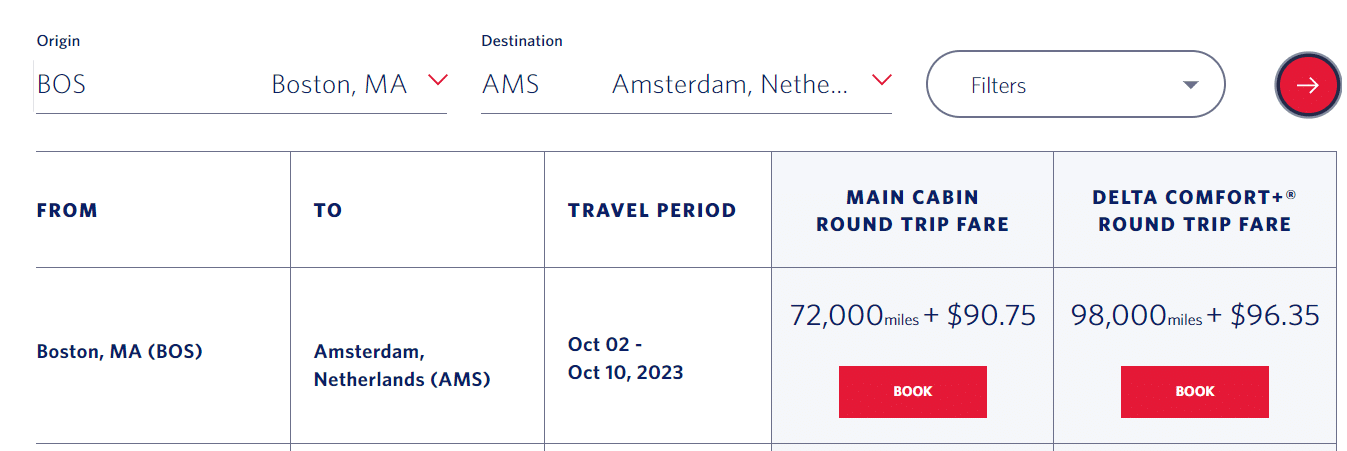The width and height of the screenshot is (1347, 451).
Task: Click the Boston, MA (BOS) row cell
Action: point(119,352)
